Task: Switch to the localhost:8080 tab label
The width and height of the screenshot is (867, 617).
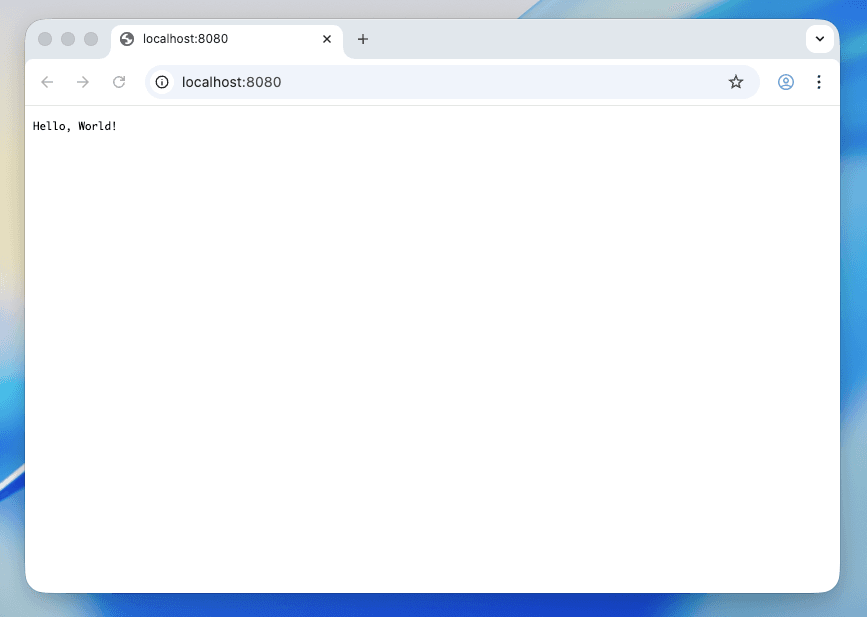Action: pos(186,40)
